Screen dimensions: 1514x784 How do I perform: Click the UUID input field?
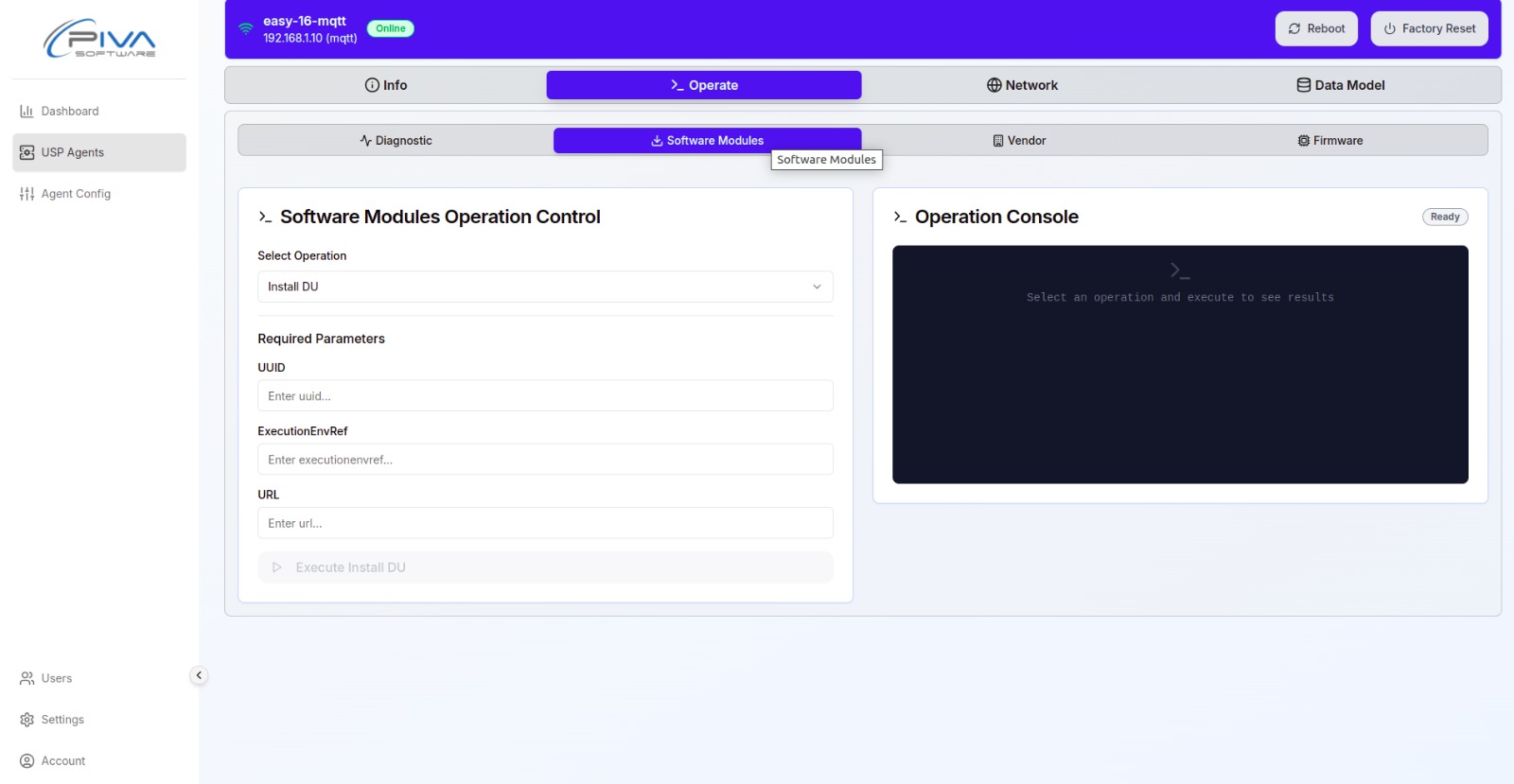(x=544, y=396)
